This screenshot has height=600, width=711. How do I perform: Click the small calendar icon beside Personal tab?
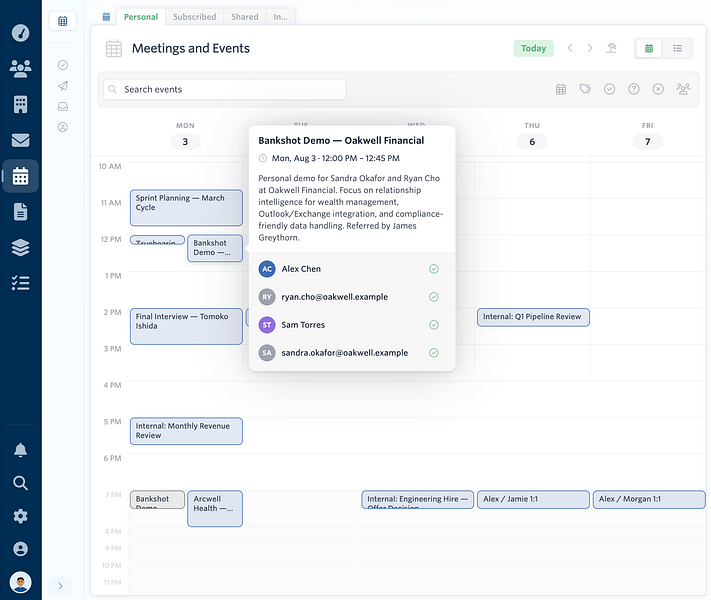(106, 17)
